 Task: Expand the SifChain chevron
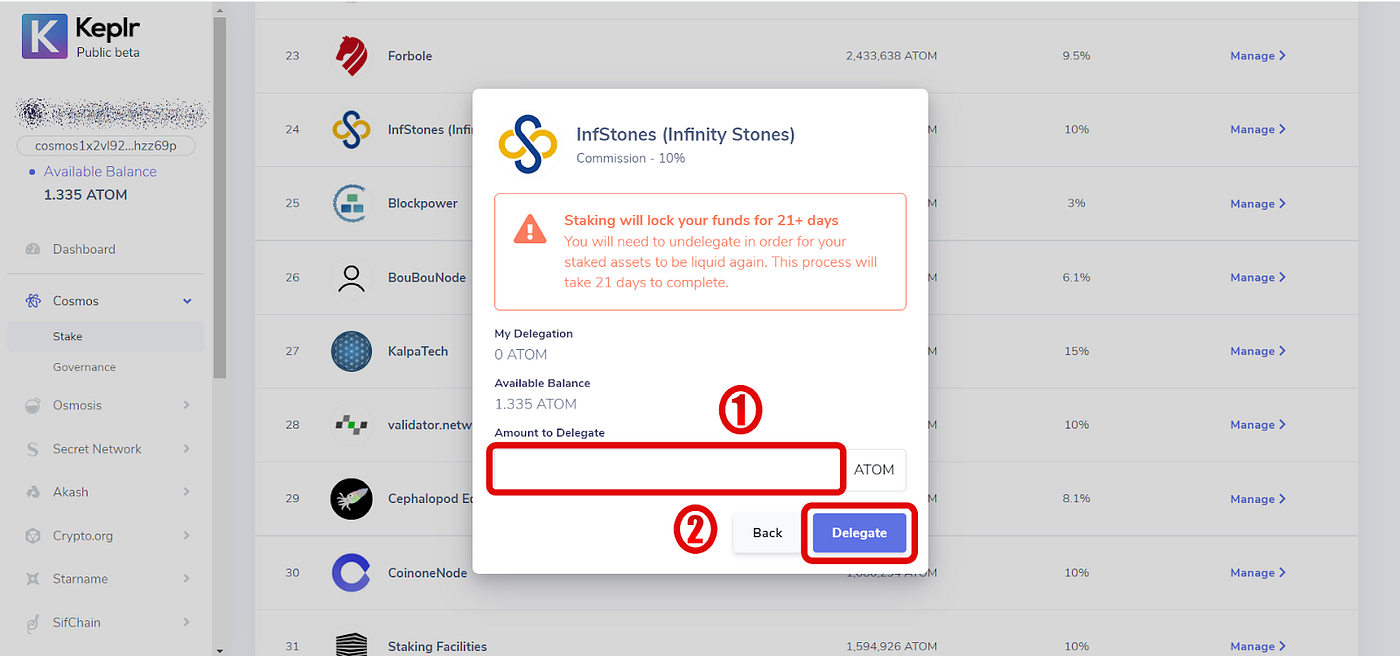pos(187,622)
